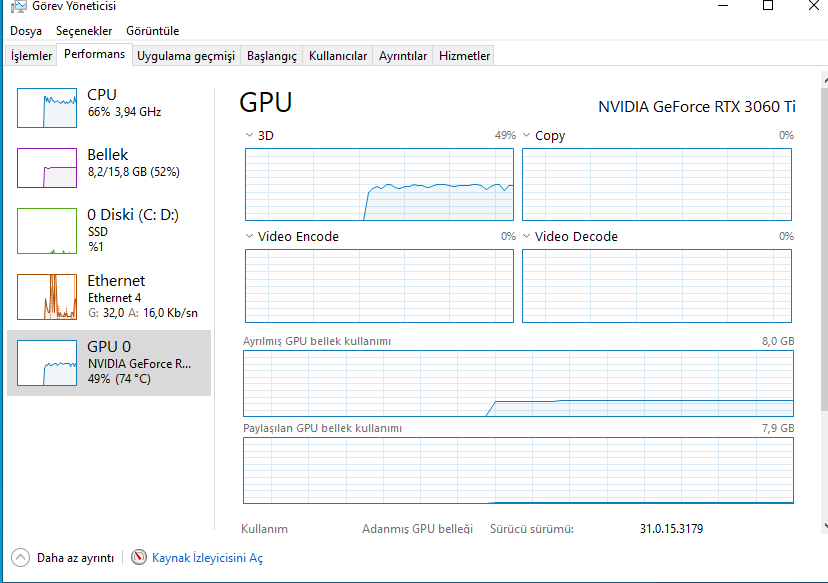Switch to the Başlangıç tab
The width and height of the screenshot is (828, 583).
272,56
